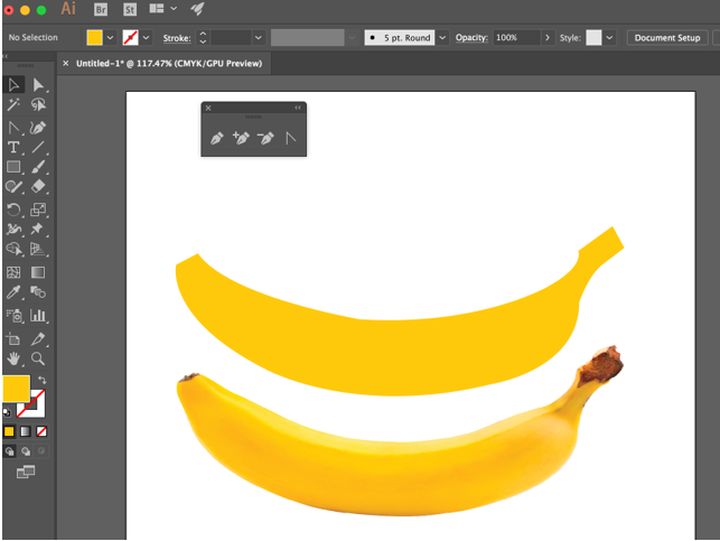The image size is (720, 541).
Task: Select the Mesh tool
Action: pyautogui.click(x=14, y=272)
